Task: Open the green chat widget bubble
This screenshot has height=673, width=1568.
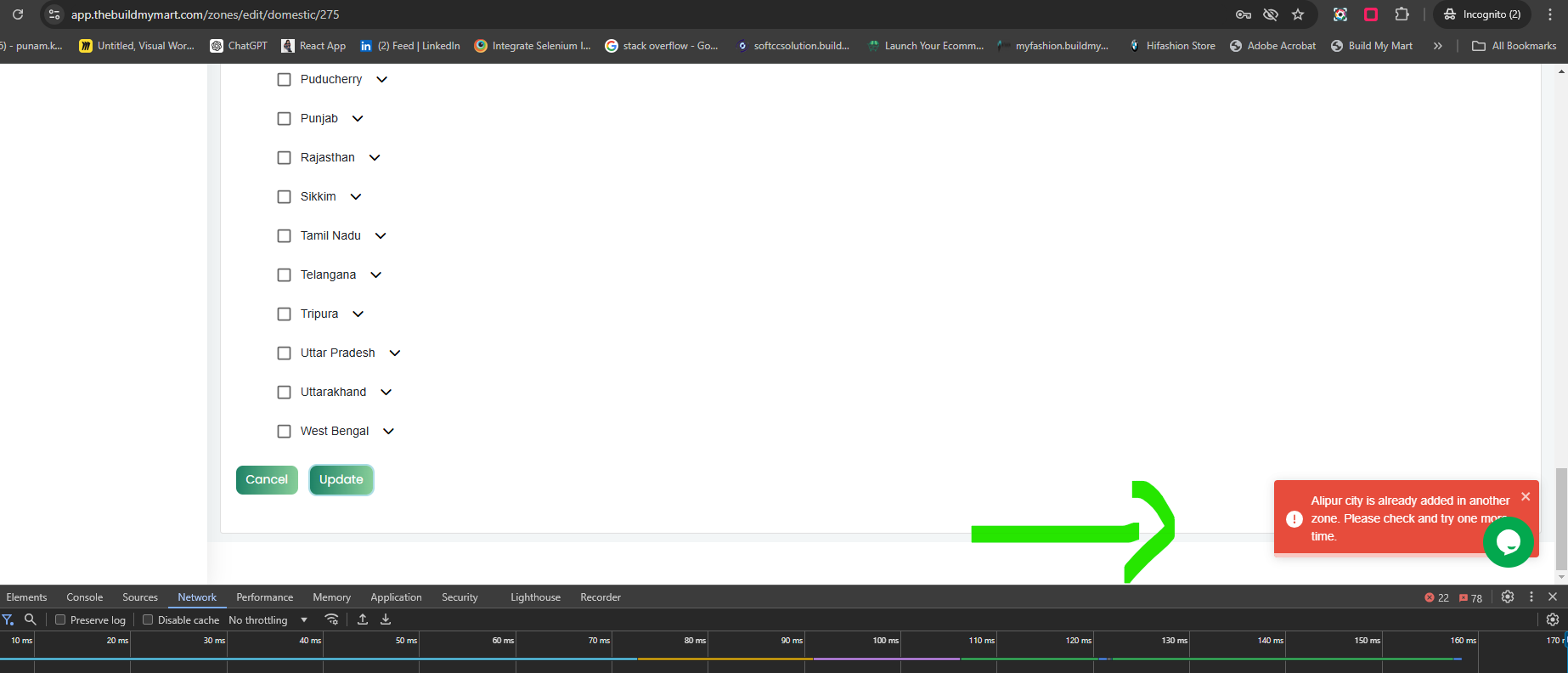Action: coord(1509,541)
